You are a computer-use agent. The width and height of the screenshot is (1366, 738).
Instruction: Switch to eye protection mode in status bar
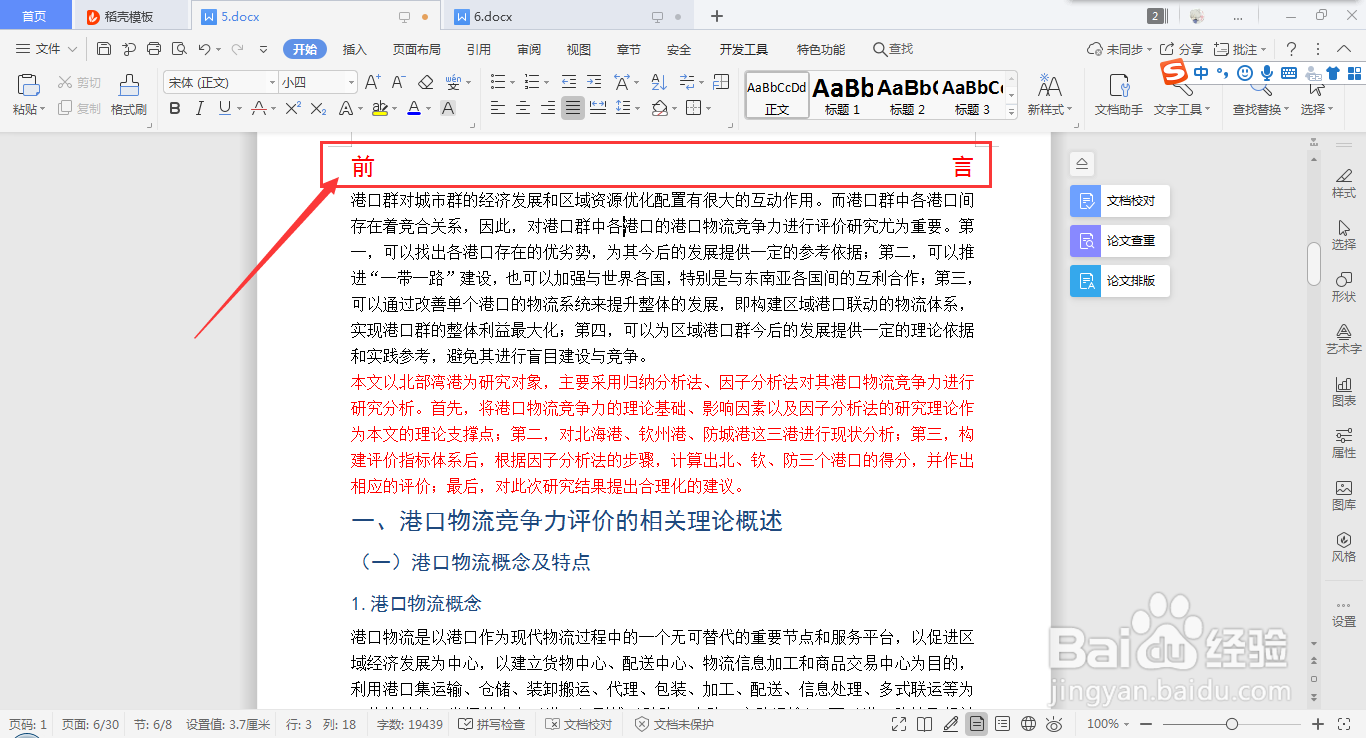(x=1053, y=724)
